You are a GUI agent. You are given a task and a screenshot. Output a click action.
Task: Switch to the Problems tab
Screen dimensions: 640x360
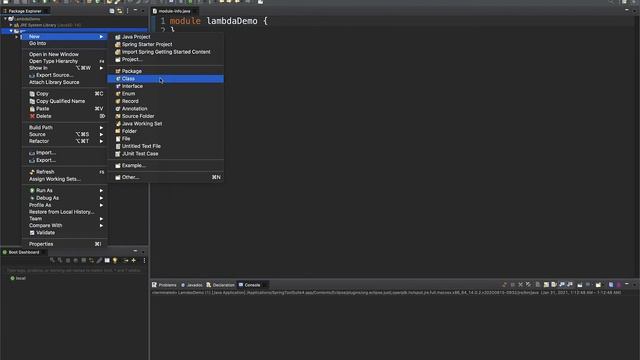pyautogui.click(x=164, y=285)
